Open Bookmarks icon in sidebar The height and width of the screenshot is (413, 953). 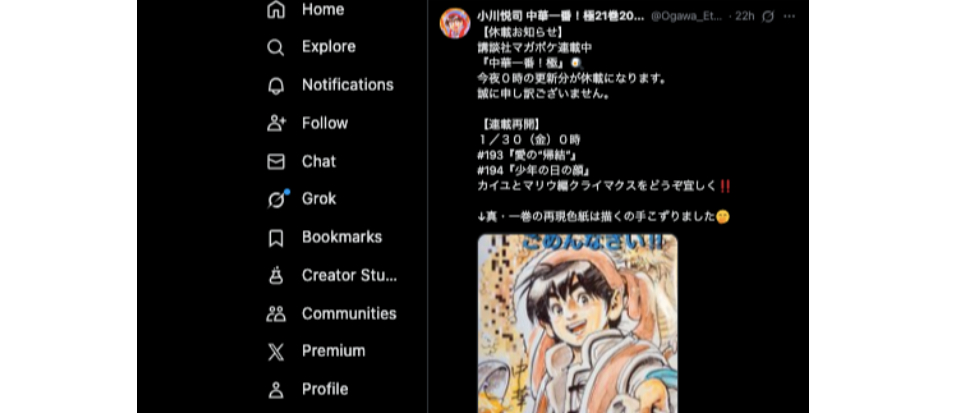click(x=276, y=237)
